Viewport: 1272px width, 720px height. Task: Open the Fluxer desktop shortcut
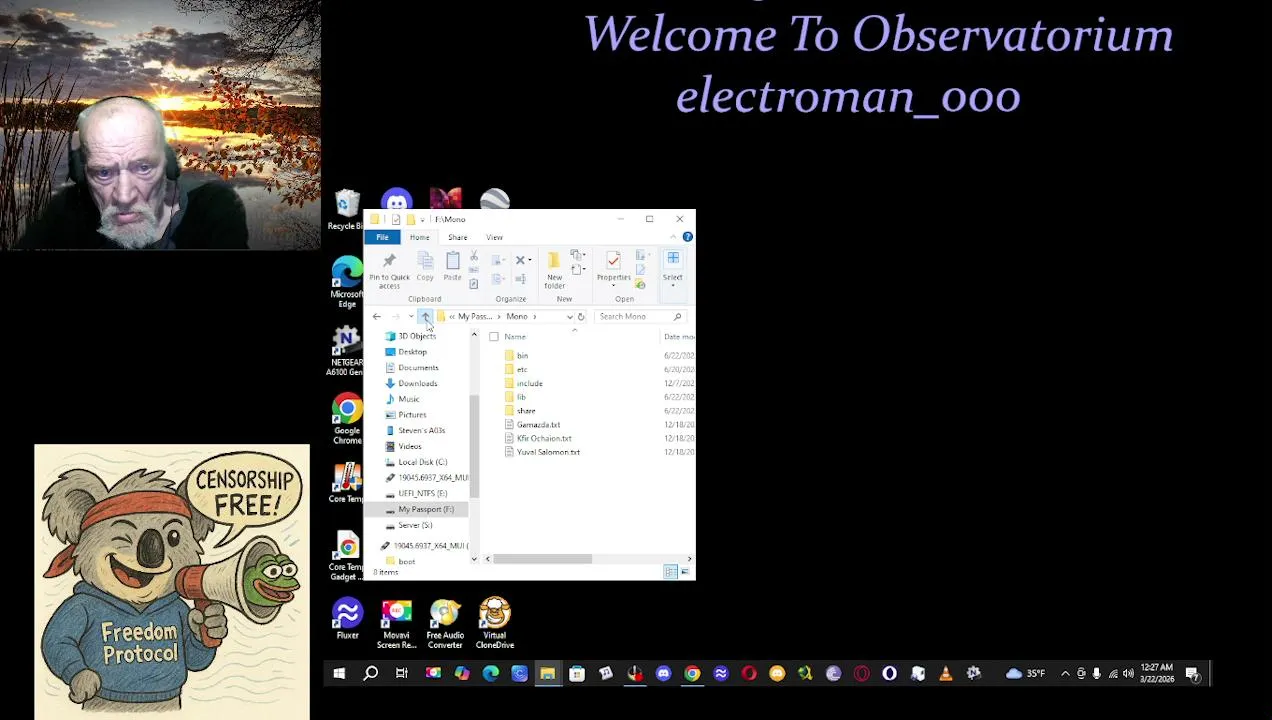click(347, 620)
